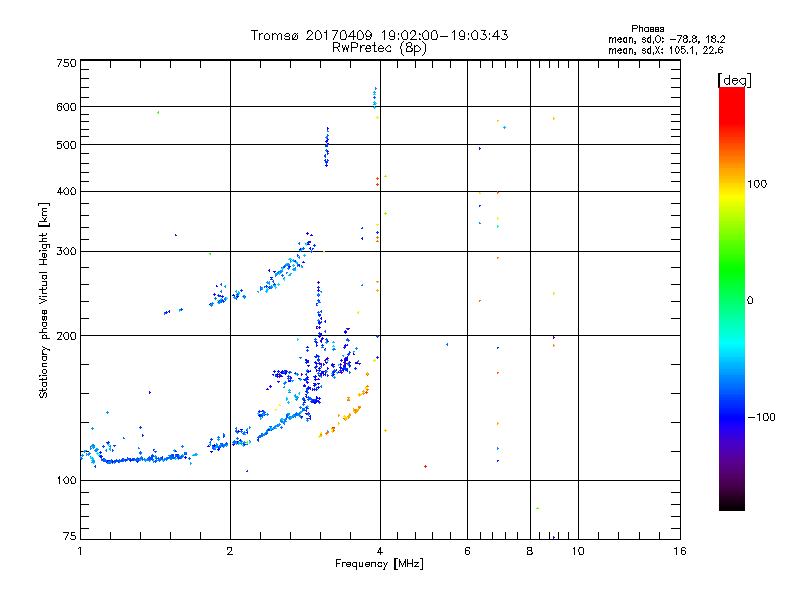This screenshot has height=600, width=800.
Task: Click the colorbar tick label '-100'
Action: [761, 417]
